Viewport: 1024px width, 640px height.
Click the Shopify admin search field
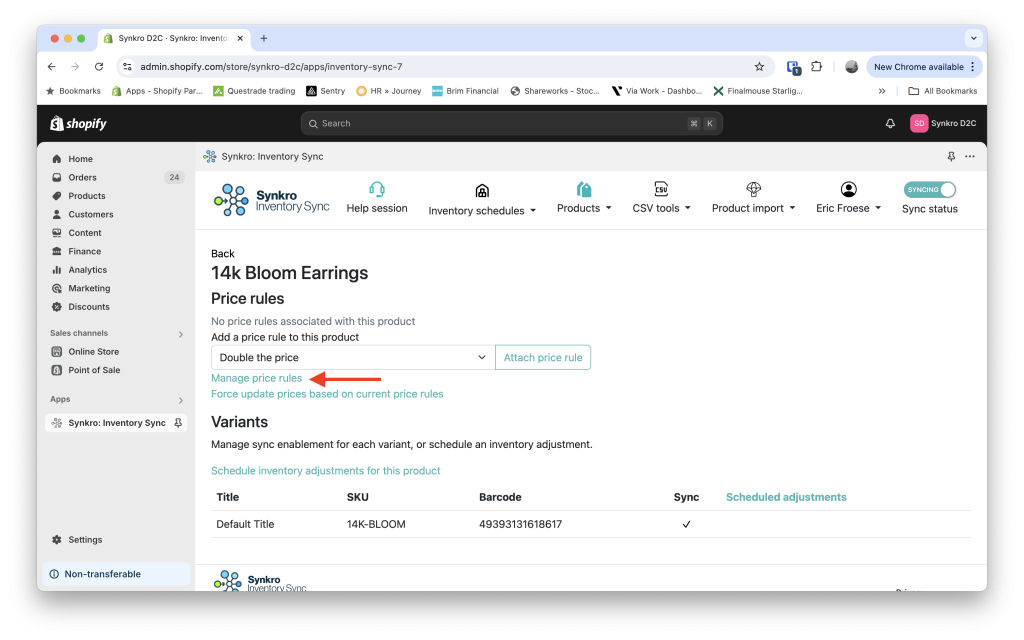pyautogui.click(x=511, y=122)
